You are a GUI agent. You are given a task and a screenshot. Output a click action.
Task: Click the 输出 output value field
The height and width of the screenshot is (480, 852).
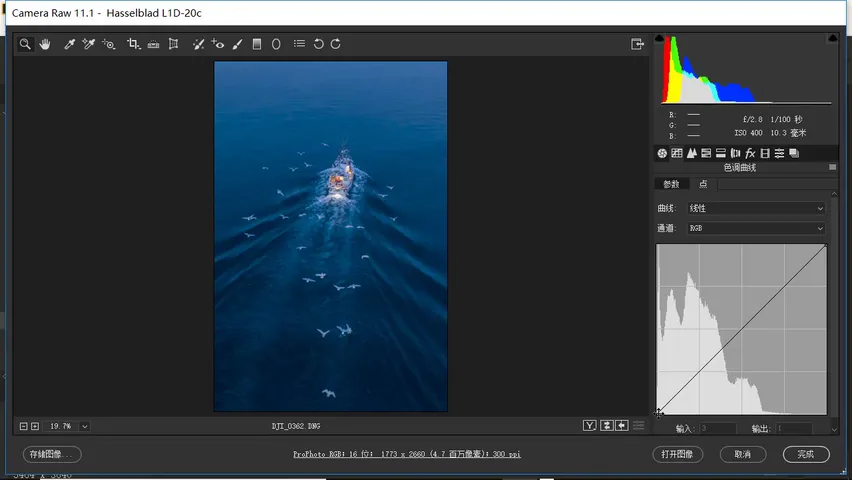(794, 428)
